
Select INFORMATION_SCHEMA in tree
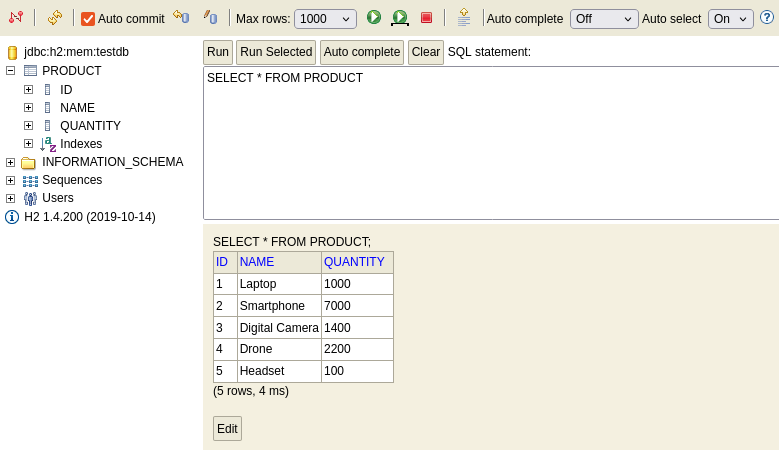113,162
